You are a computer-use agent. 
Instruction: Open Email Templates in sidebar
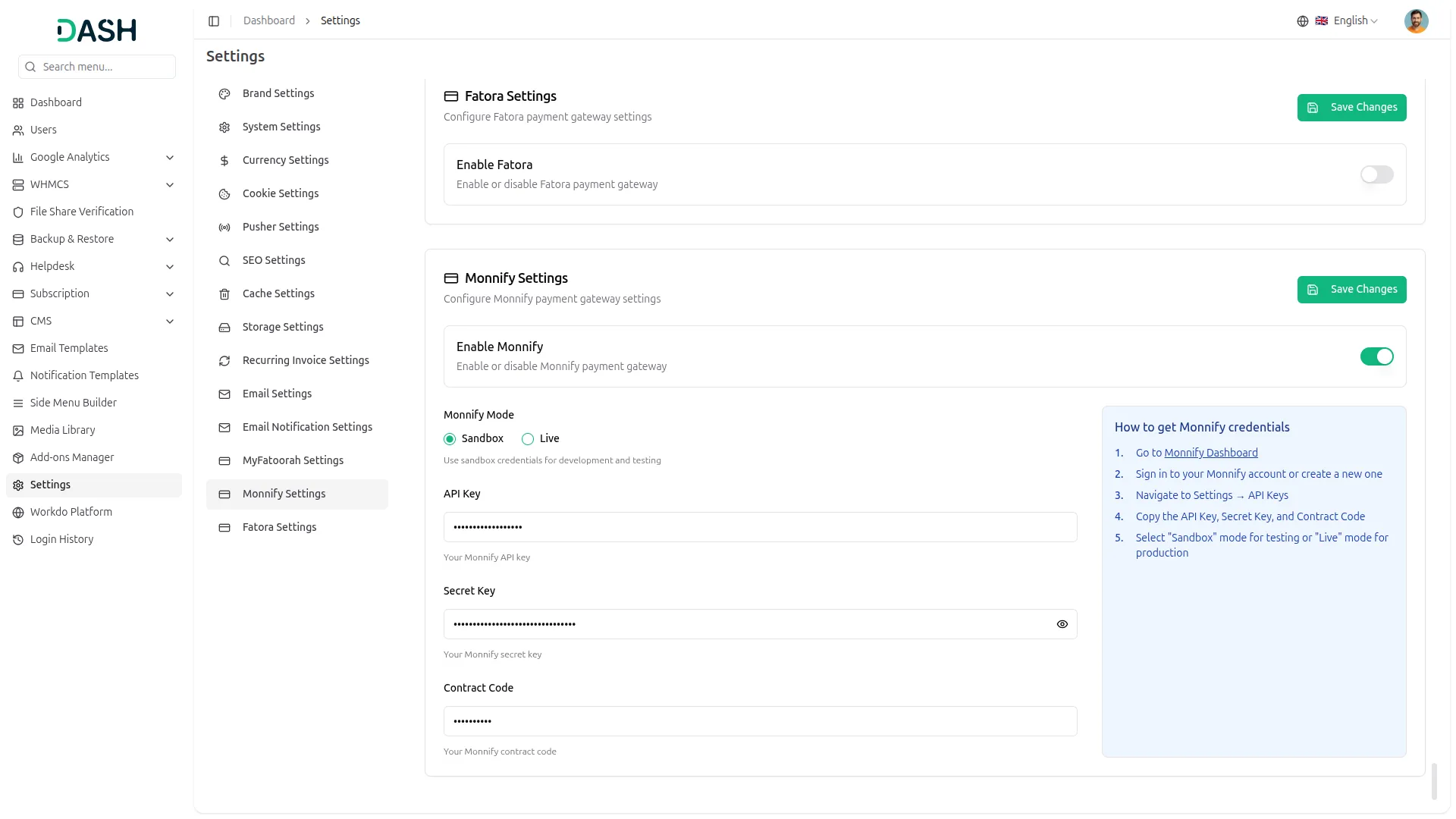[x=94, y=348]
